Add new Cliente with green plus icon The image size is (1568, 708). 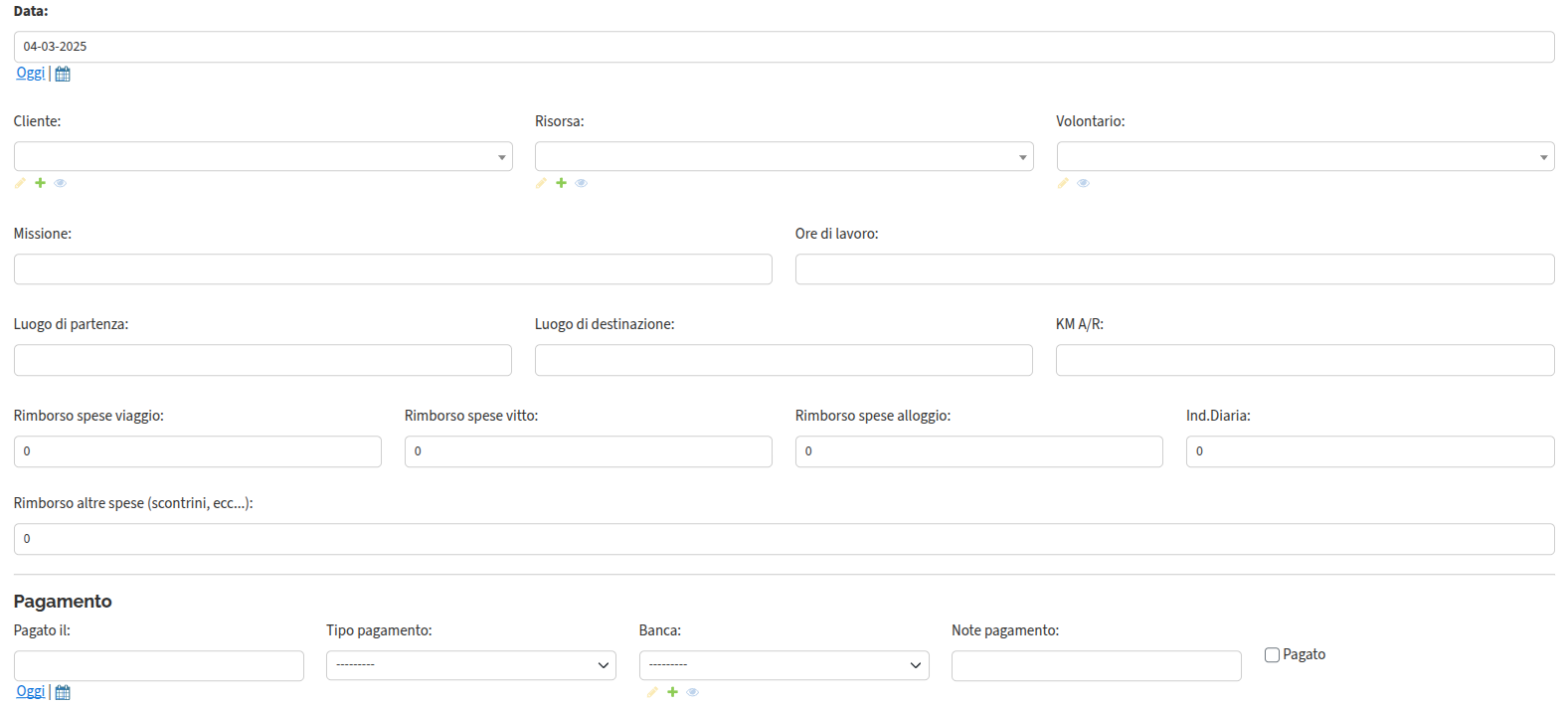[41, 183]
